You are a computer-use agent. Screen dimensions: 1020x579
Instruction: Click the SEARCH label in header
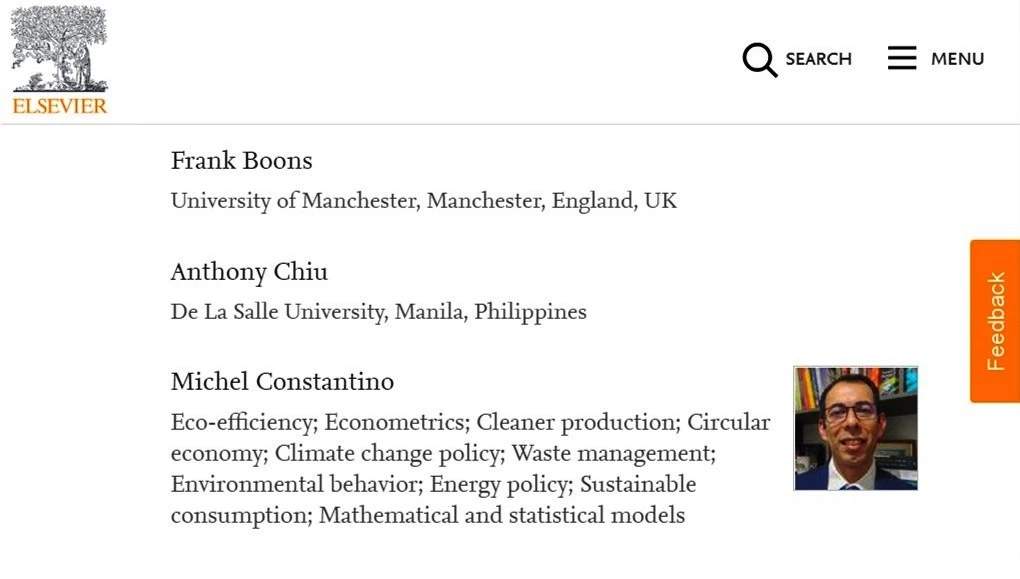818,59
